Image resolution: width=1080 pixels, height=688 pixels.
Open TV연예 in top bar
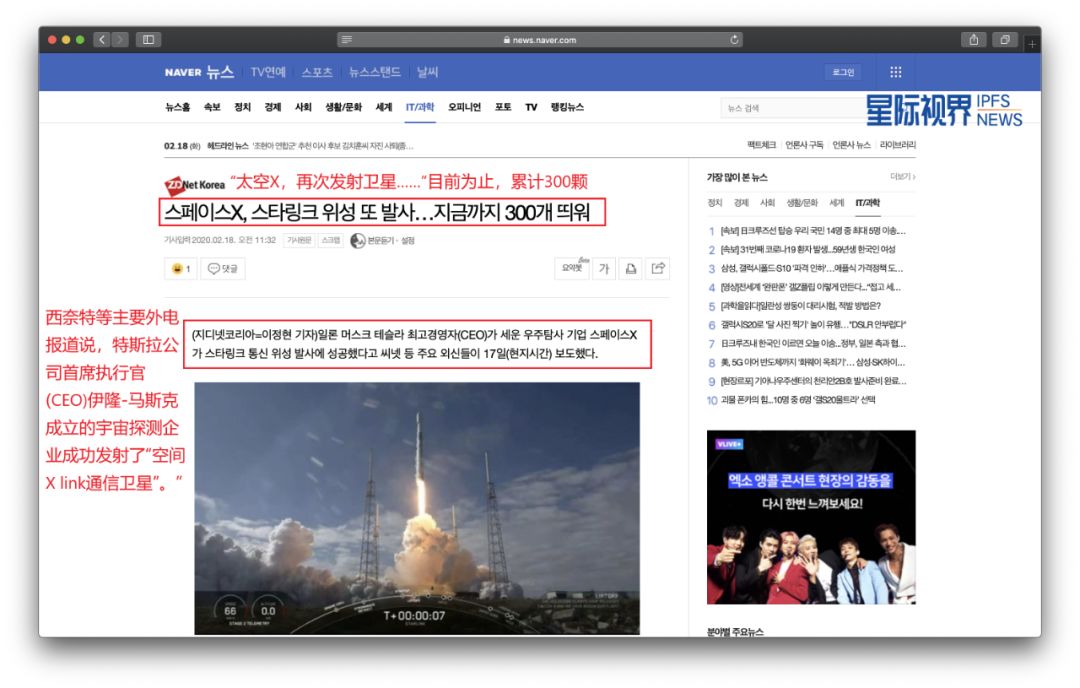point(268,72)
